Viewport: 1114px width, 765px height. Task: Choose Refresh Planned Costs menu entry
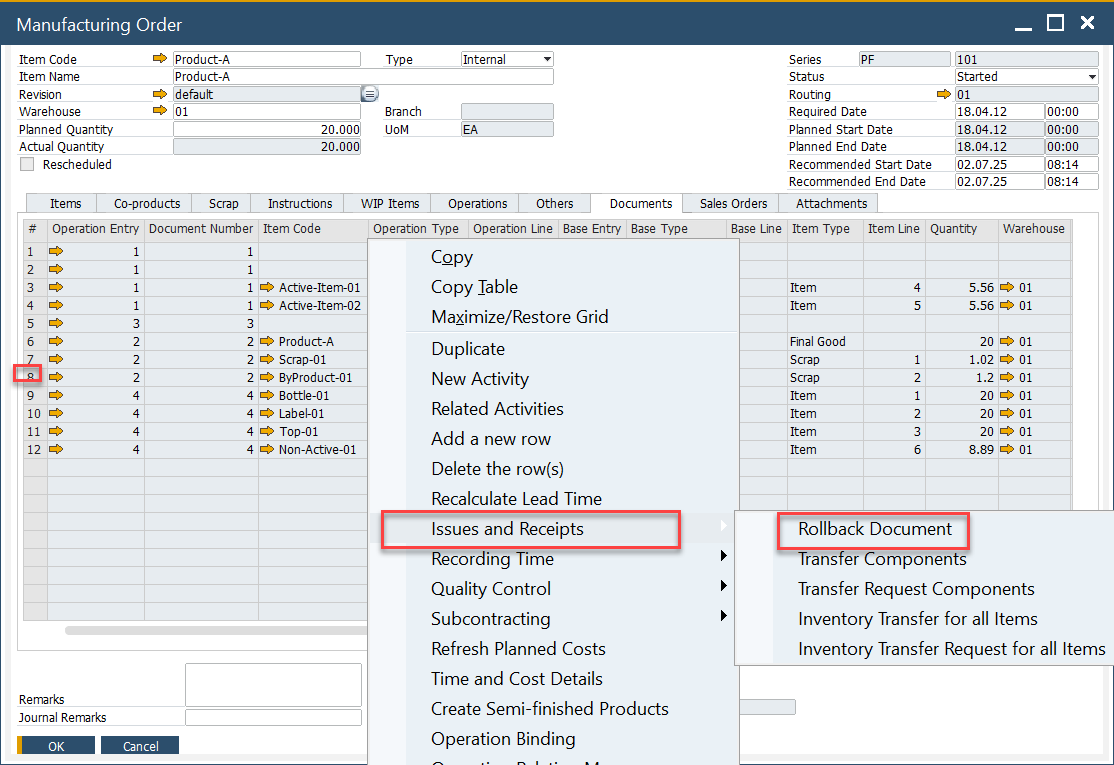point(518,649)
